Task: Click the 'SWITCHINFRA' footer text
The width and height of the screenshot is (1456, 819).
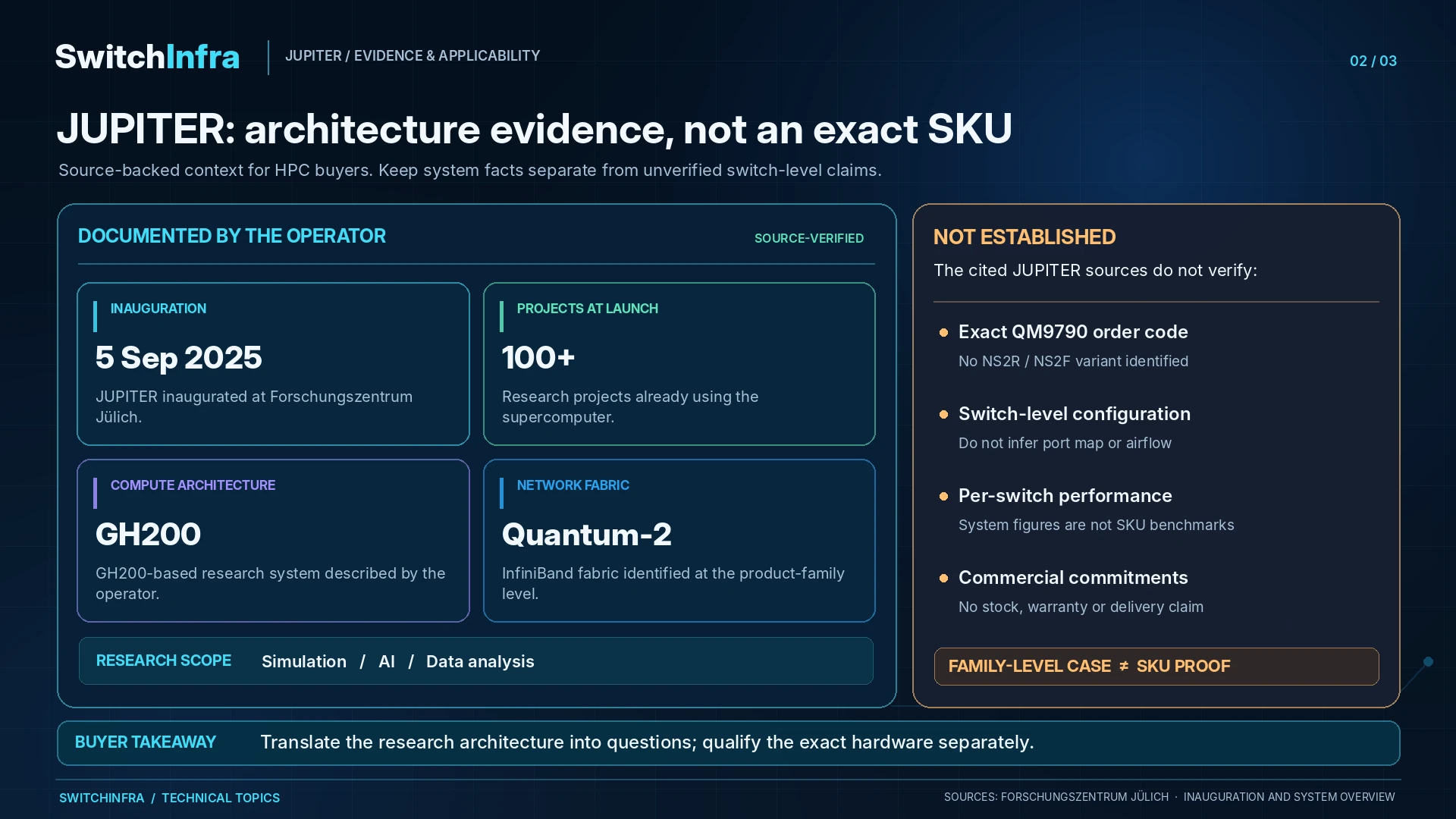Action: coord(102,798)
